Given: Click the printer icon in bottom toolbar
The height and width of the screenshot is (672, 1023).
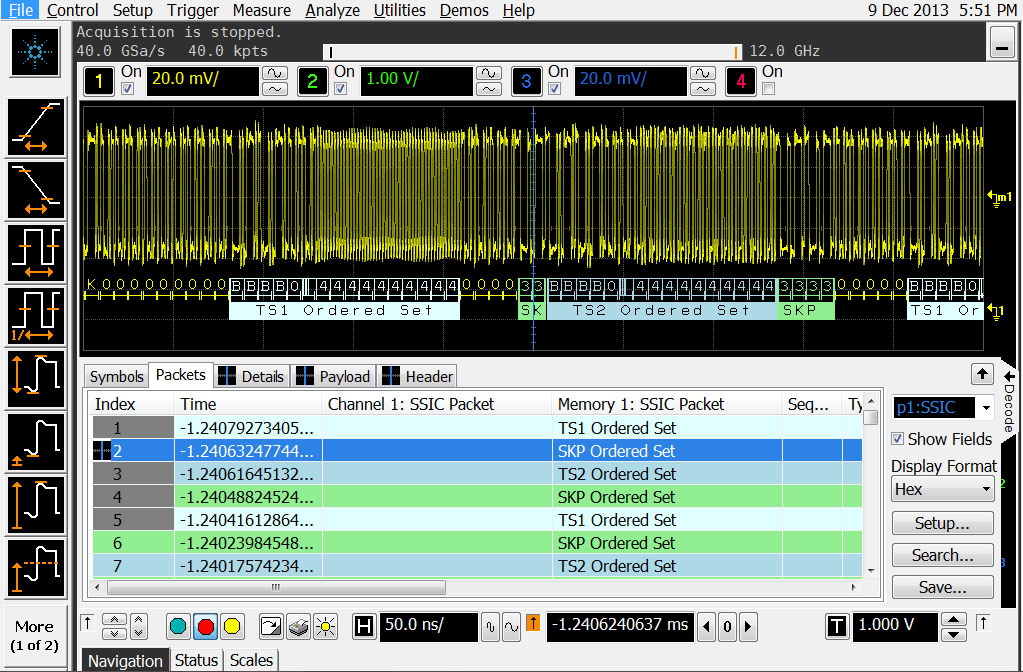Looking at the screenshot, I should [297, 627].
